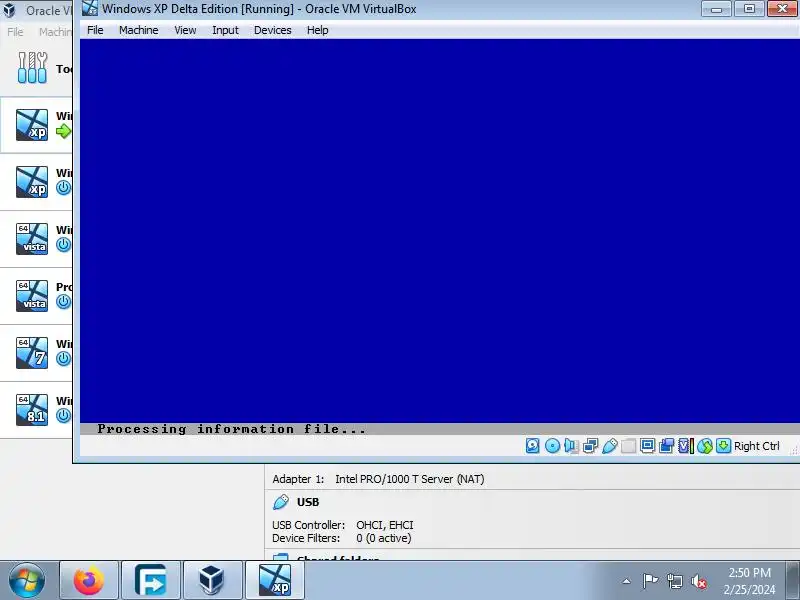
Task: Click the optical disk status icon
Action: coord(552,446)
